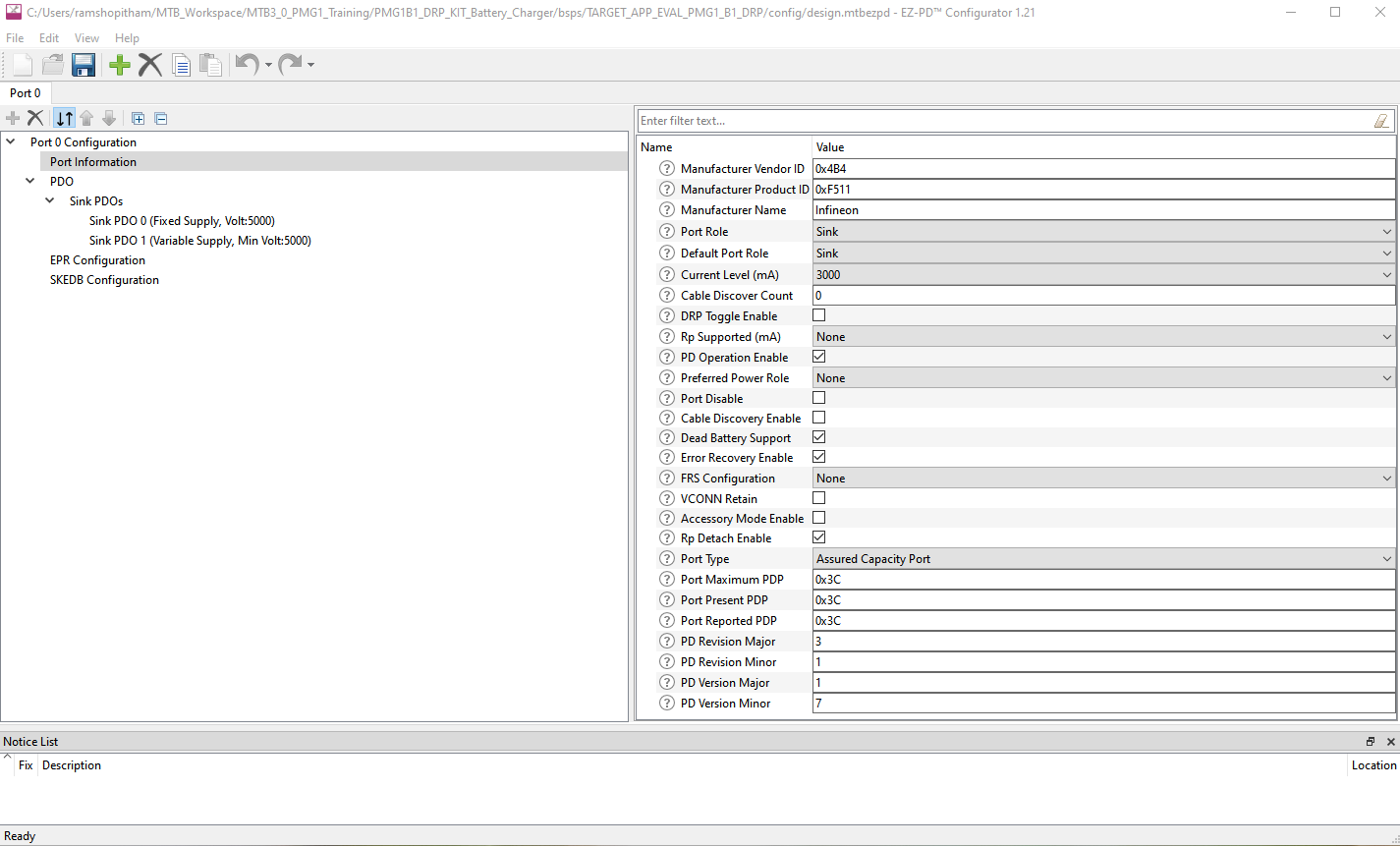This screenshot has width=1400, height=846.
Task: Select SKEDB Configuration tree item
Action: [x=104, y=280]
